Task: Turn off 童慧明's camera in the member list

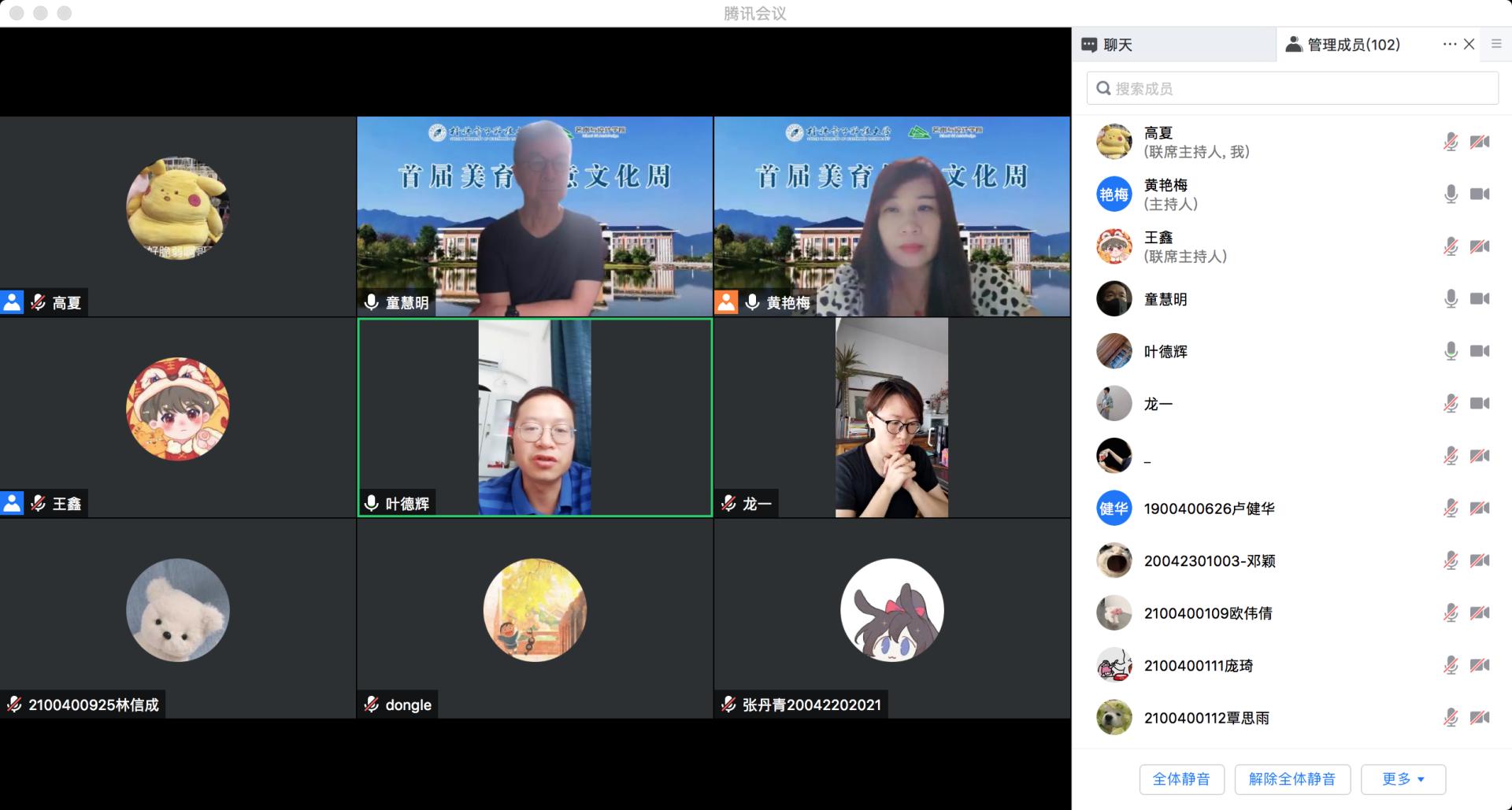Action: coord(1480,299)
